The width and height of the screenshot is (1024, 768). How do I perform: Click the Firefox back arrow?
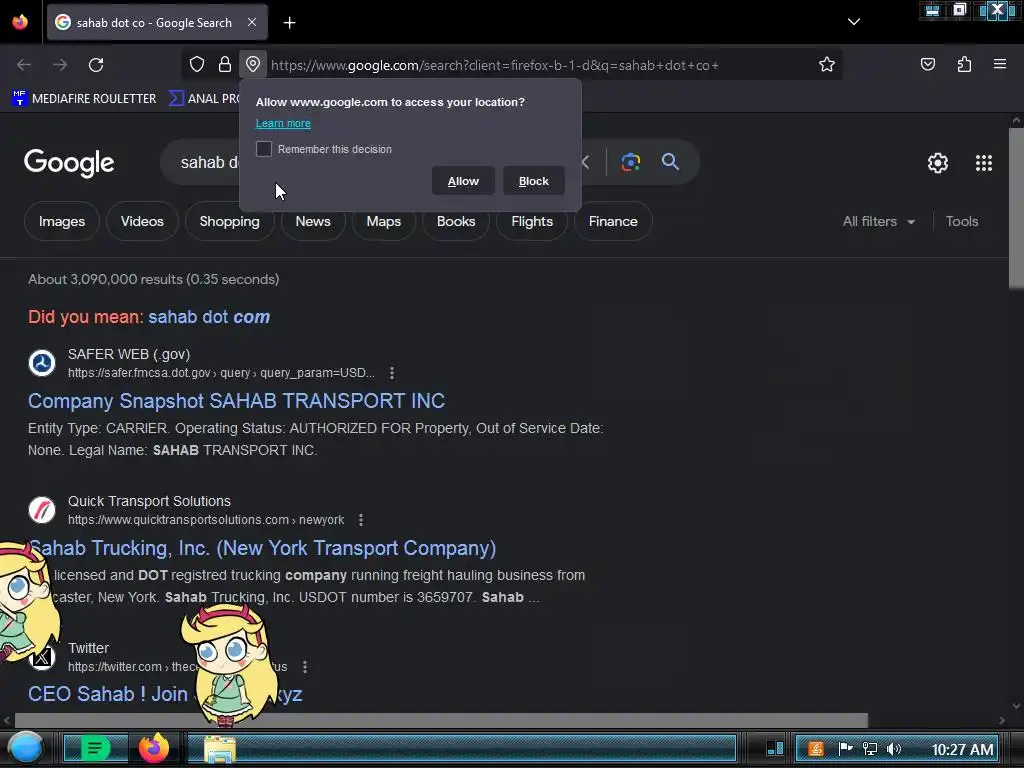tap(24, 65)
